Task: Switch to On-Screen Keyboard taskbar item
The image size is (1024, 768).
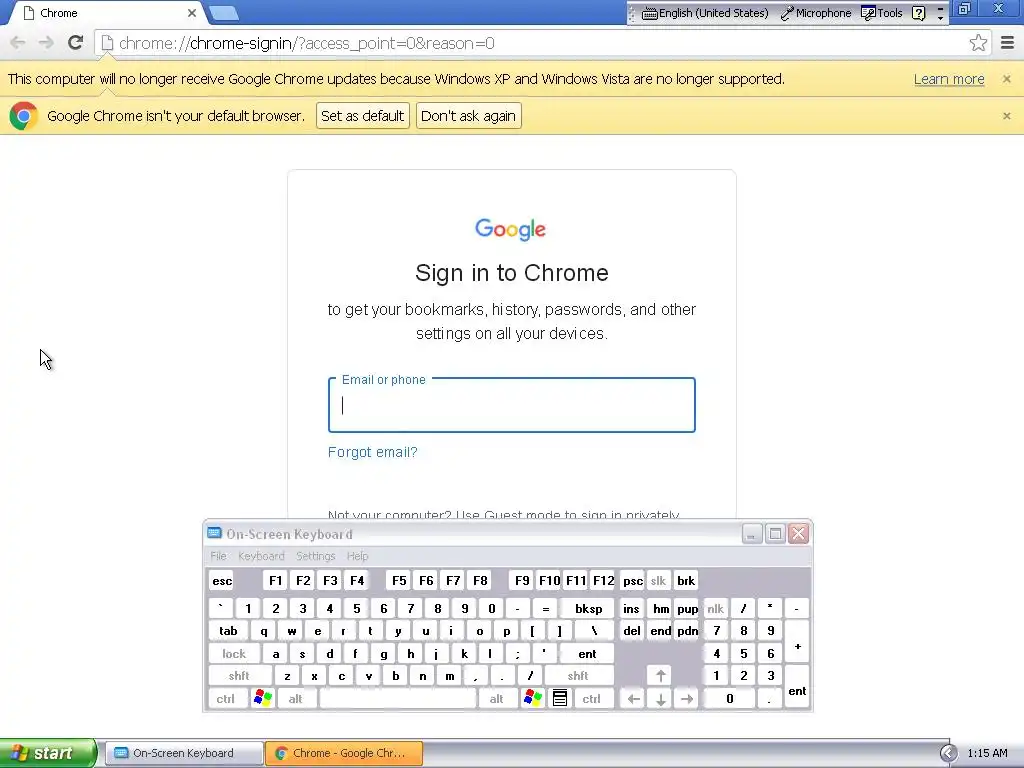Action: [x=184, y=753]
